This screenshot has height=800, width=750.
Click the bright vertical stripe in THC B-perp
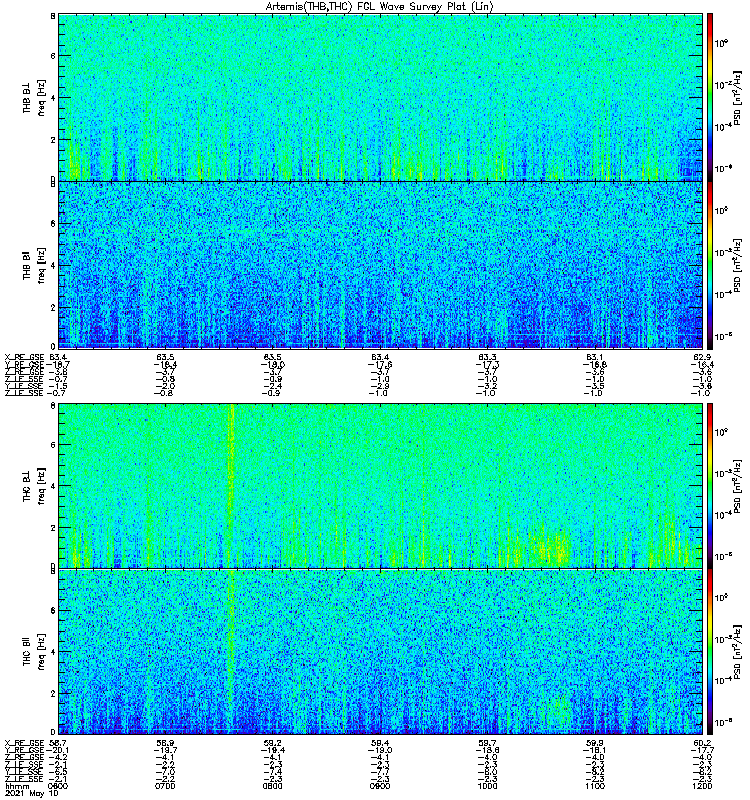(x=232, y=485)
